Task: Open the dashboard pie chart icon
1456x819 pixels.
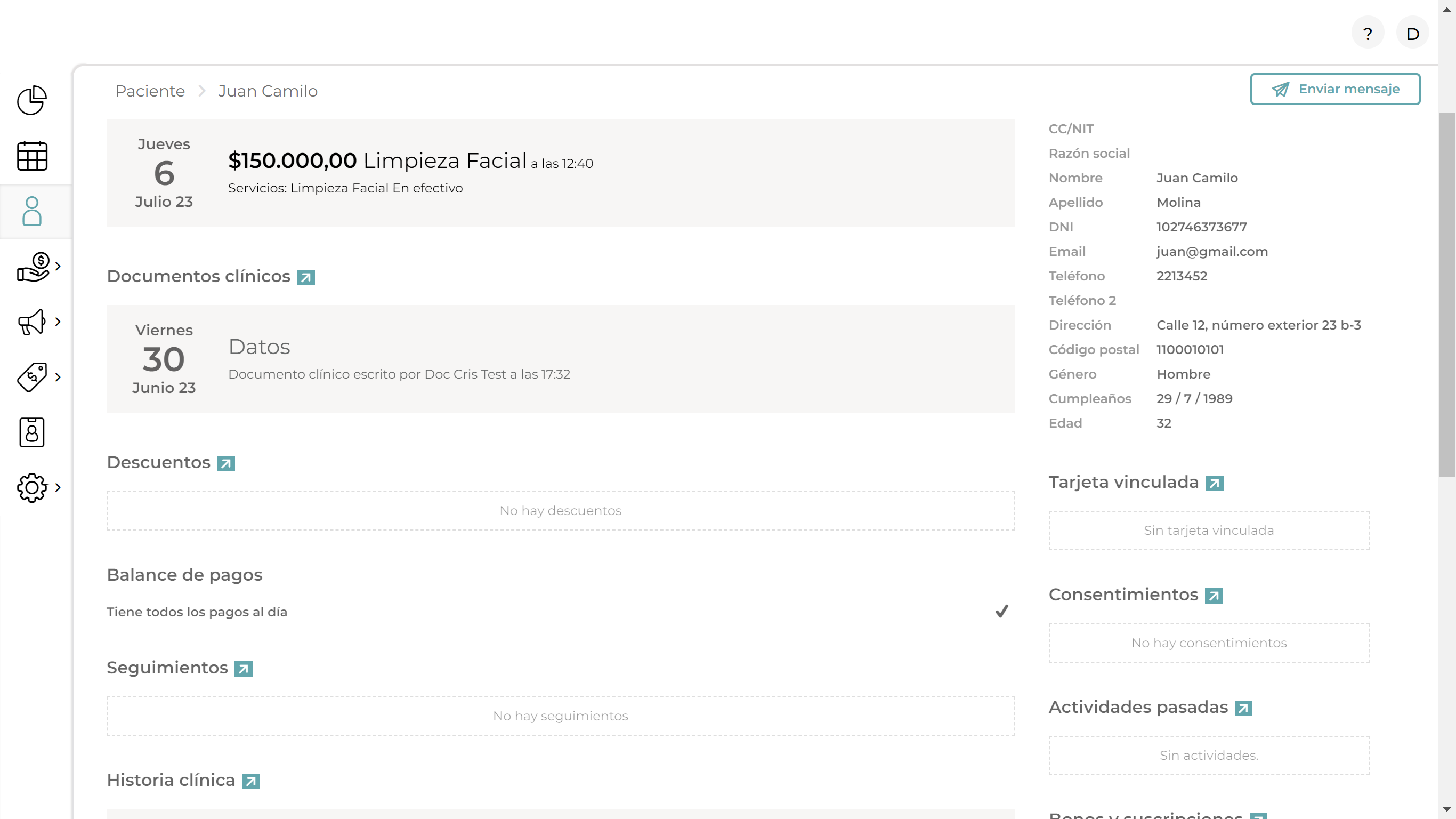Action: (31, 101)
